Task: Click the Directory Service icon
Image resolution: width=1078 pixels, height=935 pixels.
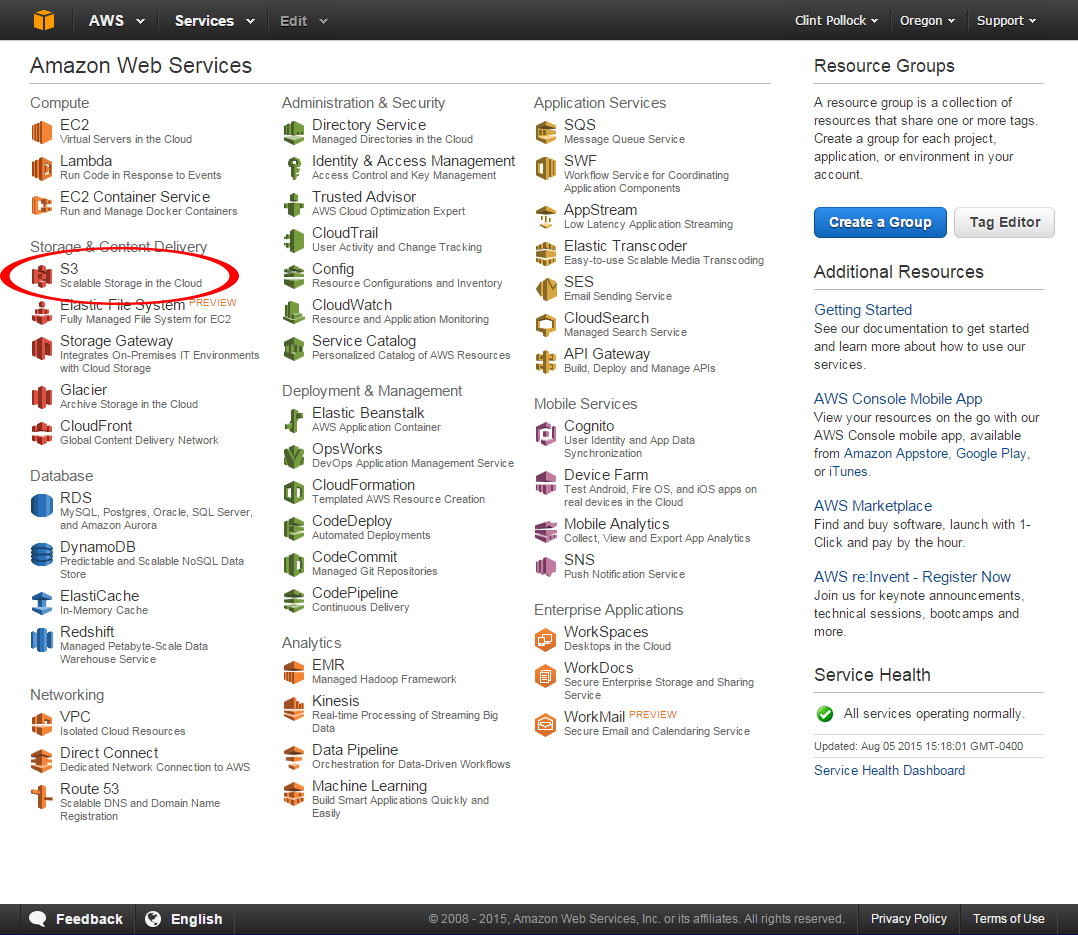Action: point(294,132)
